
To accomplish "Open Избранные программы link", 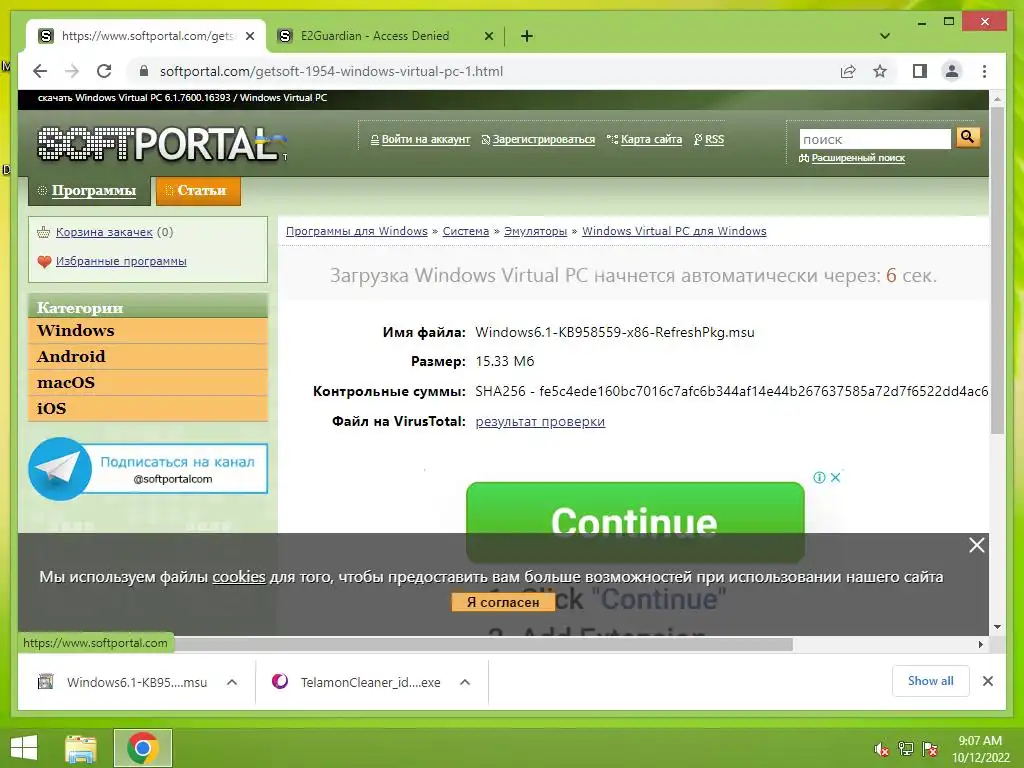I will pyautogui.click(x=121, y=261).
